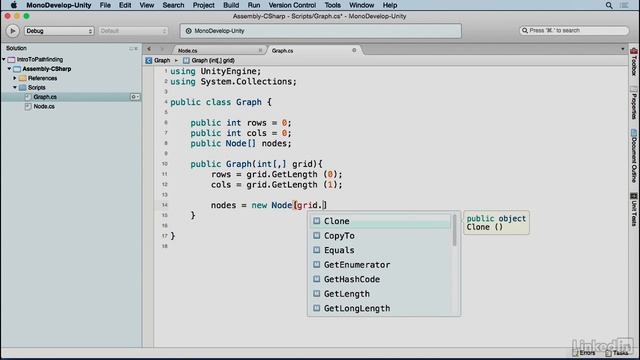Click the Solution pad dock/close icons
Image resolution: width=640 pixels, height=360 pixels.
[133, 48]
